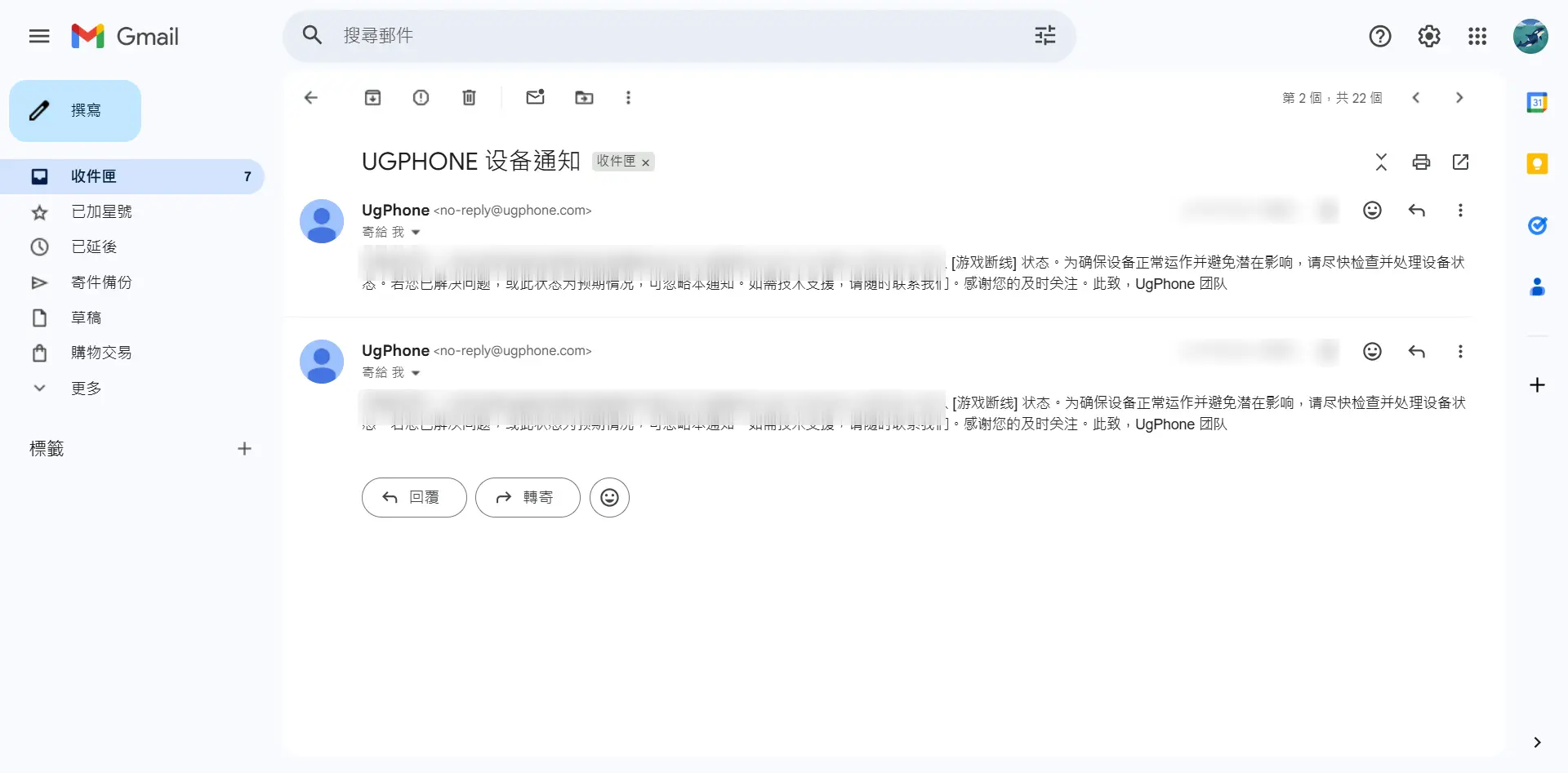Viewport: 1568px width, 773px height.
Task: Mark conversation as unread
Action: [x=535, y=97]
